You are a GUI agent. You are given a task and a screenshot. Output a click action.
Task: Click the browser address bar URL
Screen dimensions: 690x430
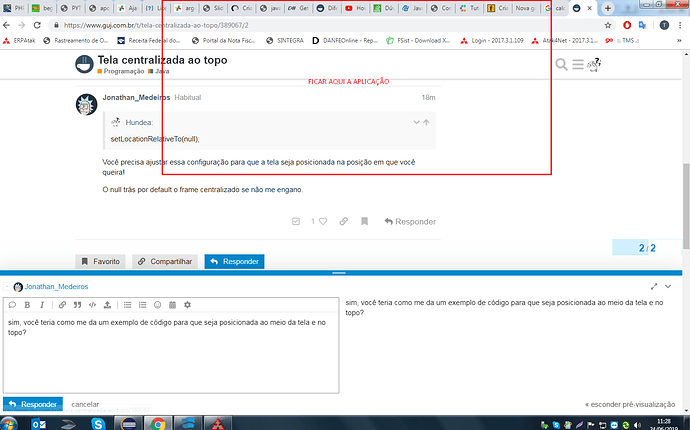156,25
